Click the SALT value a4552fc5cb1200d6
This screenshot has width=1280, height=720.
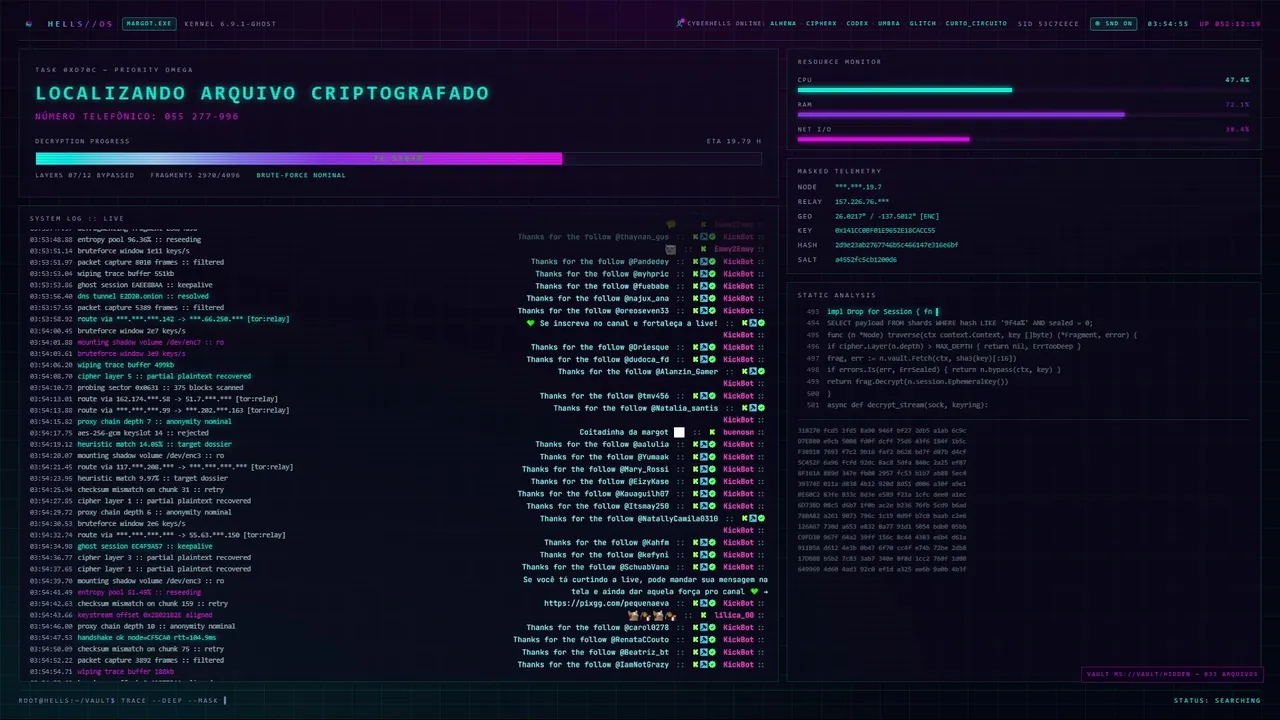tap(866, 259)
